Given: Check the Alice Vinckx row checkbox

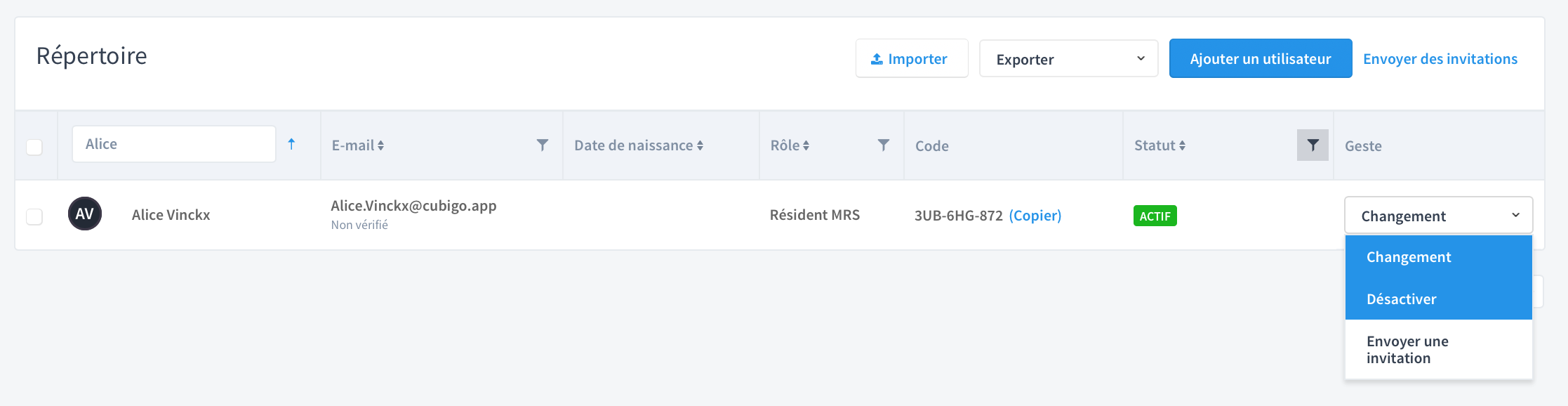Looking at the screenshot, I should coord(34,216).
